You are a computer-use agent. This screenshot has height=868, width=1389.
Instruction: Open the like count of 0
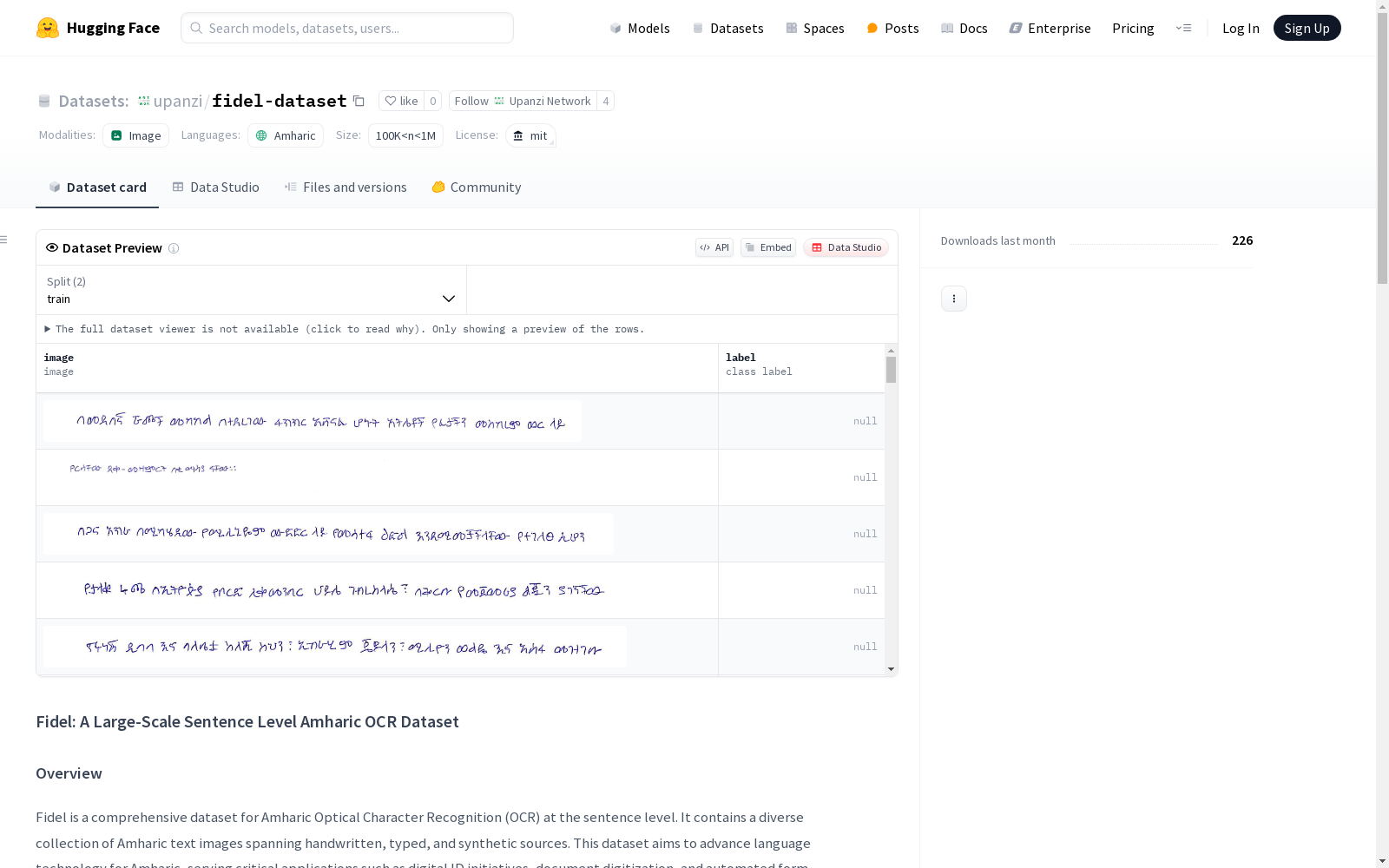point(433,101)
